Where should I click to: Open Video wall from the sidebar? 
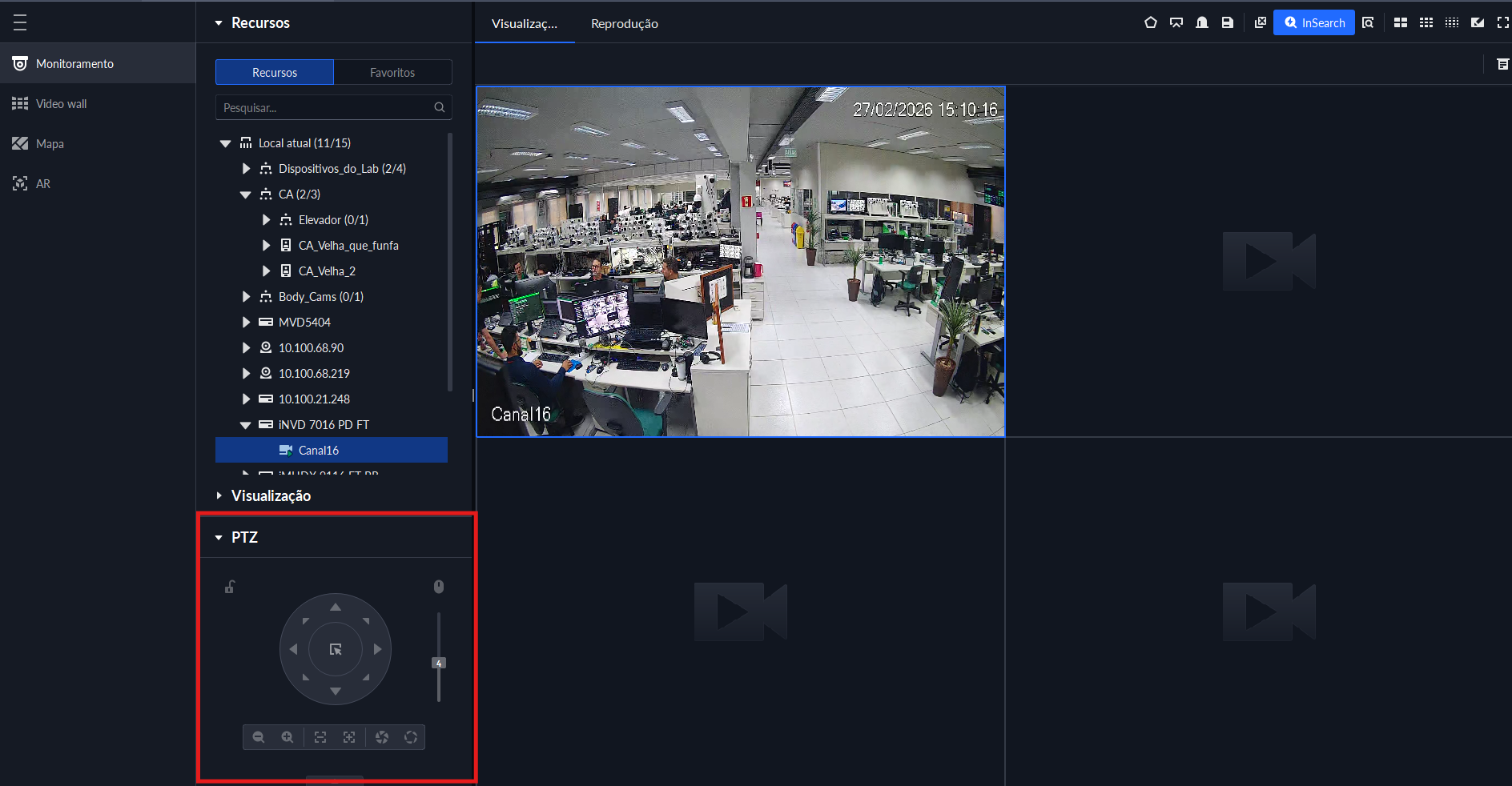click(x=61, y=104)
